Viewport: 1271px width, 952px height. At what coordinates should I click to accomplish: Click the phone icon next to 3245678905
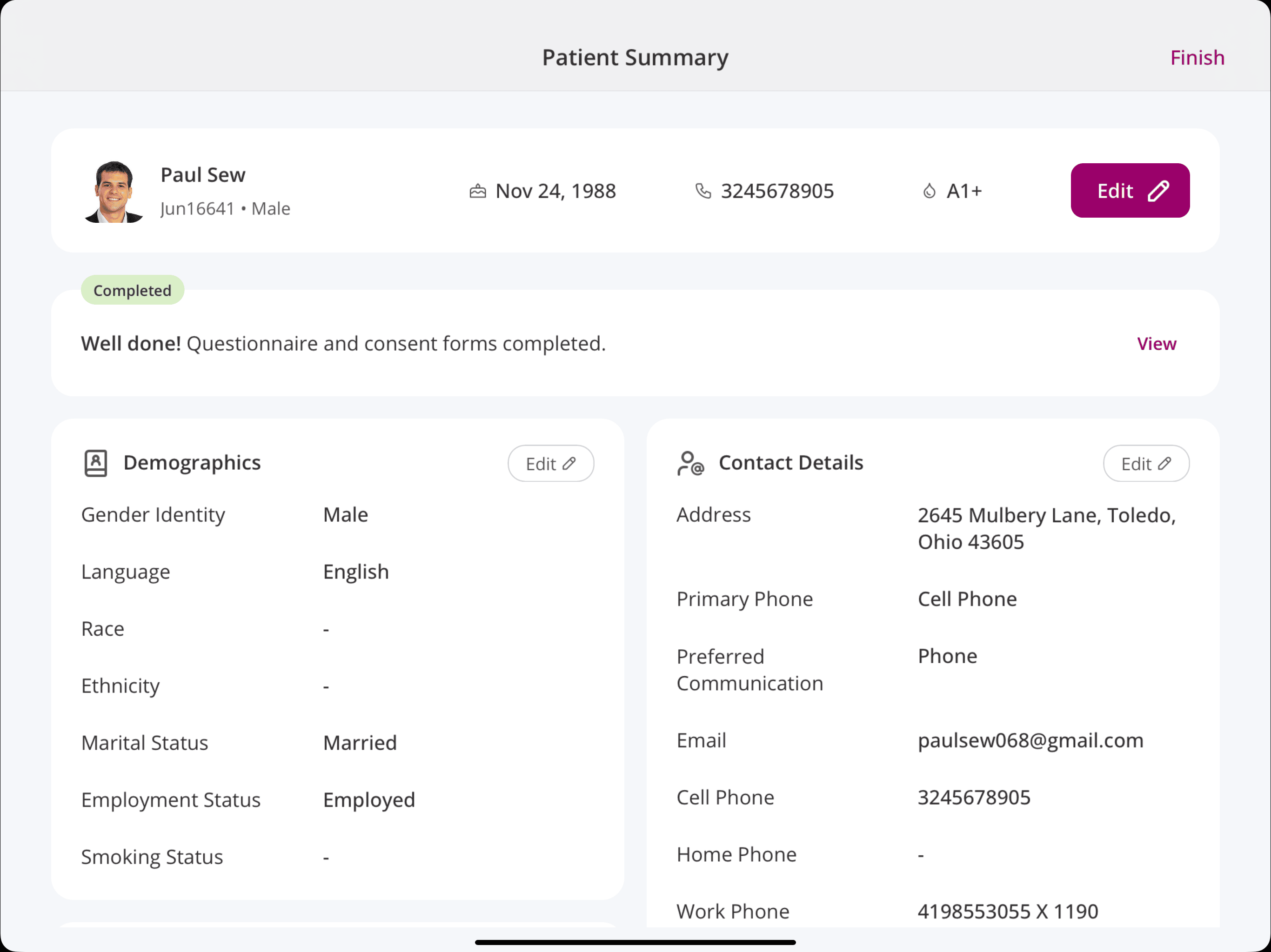pos(703,191)
